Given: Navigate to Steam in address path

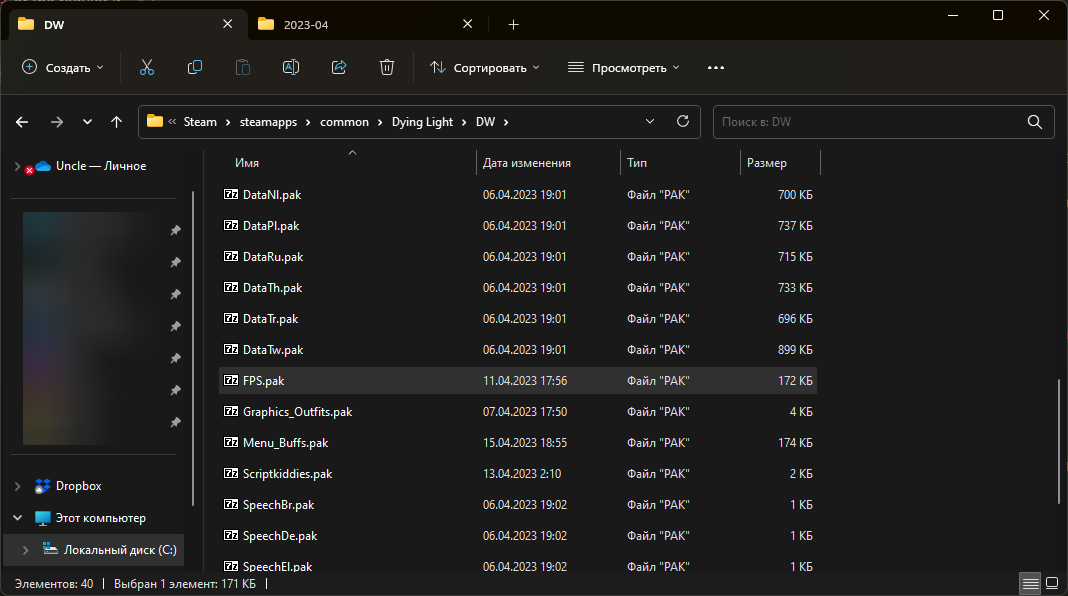Looking at the screenshot, I should click(x=200, y=122).
